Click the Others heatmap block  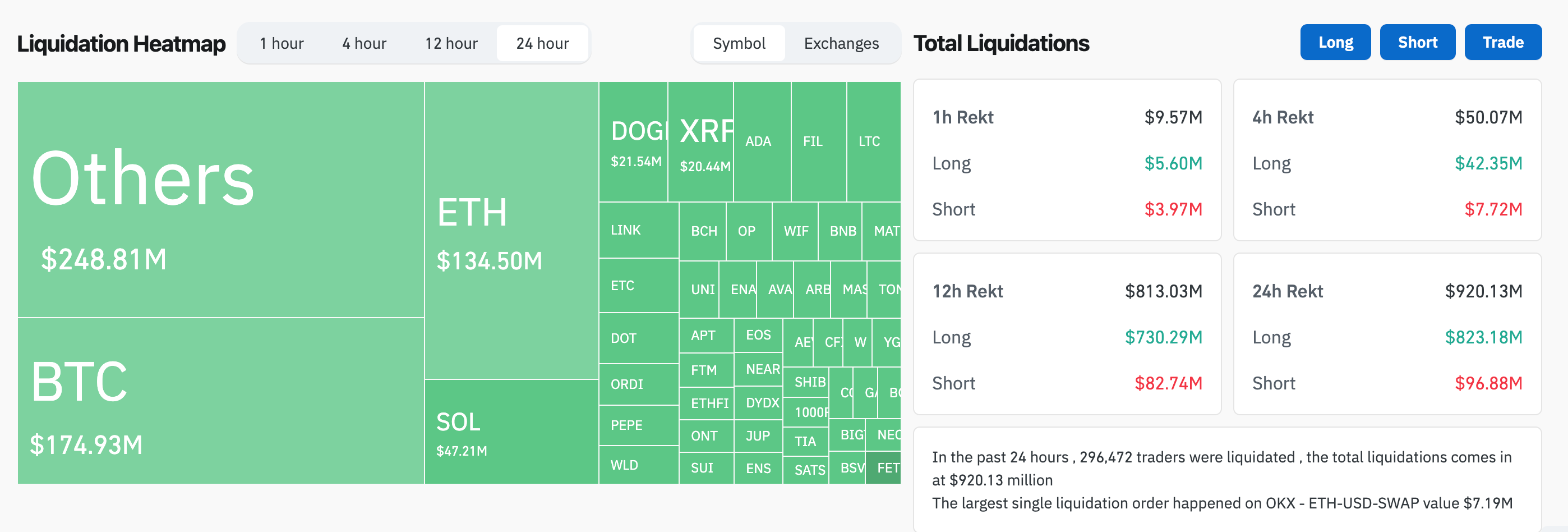[220, 199]
